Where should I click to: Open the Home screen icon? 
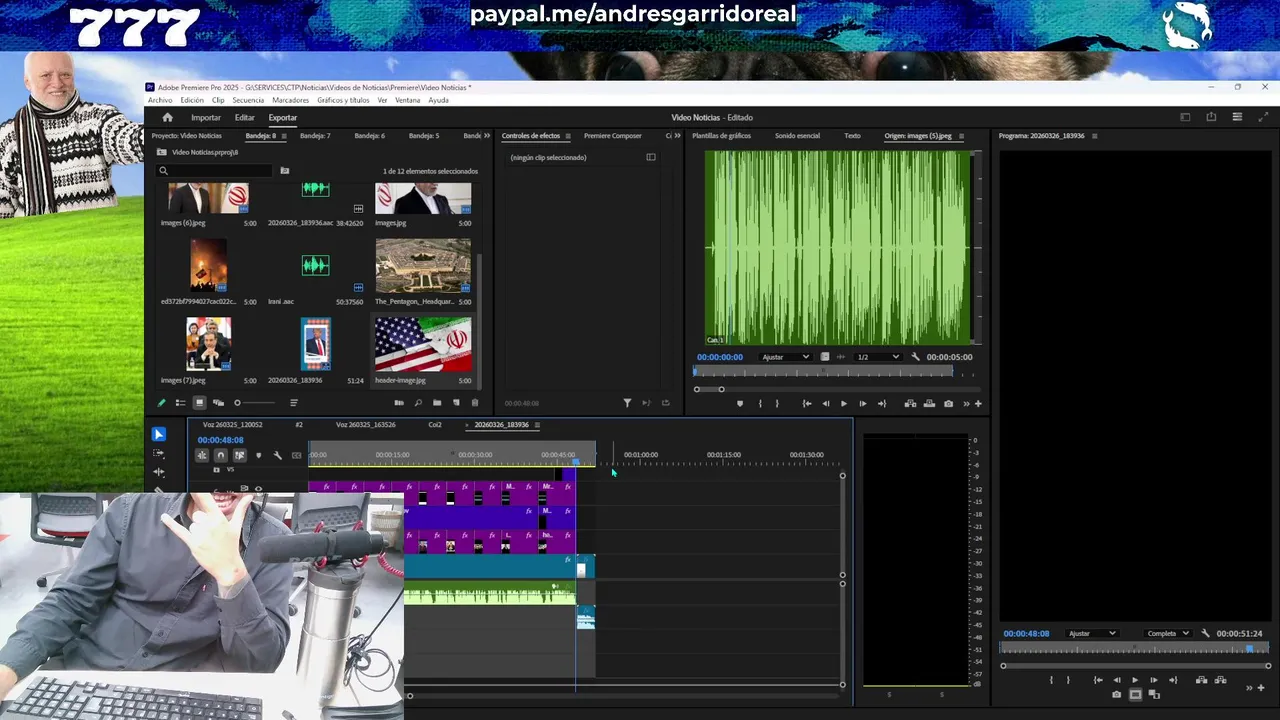pos(167,117)
